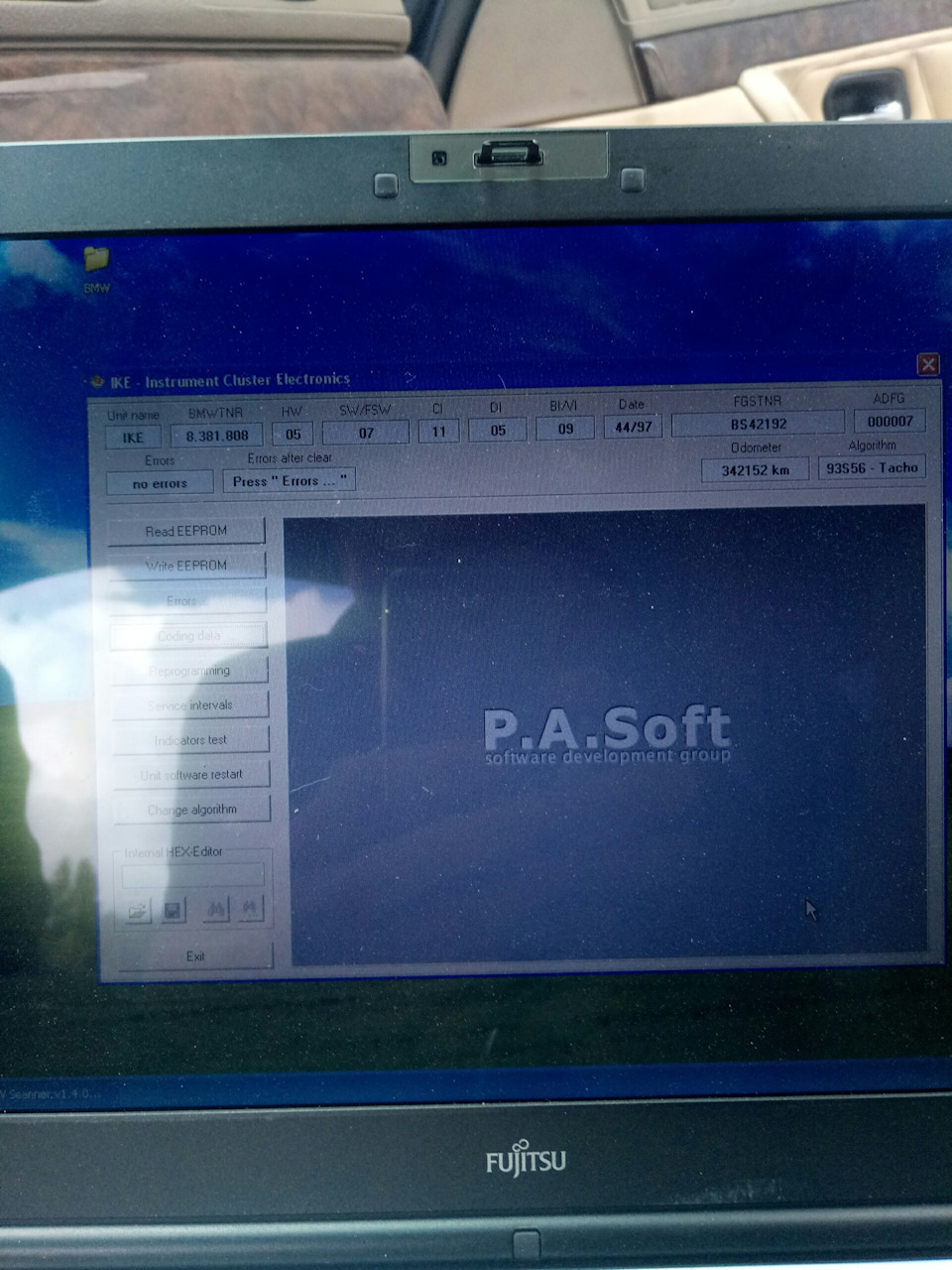Click the Algorithm field 93S56 - Tacho
This screenshot has width=952, height=1270.
pyautogui.click(x=872, y=467)
